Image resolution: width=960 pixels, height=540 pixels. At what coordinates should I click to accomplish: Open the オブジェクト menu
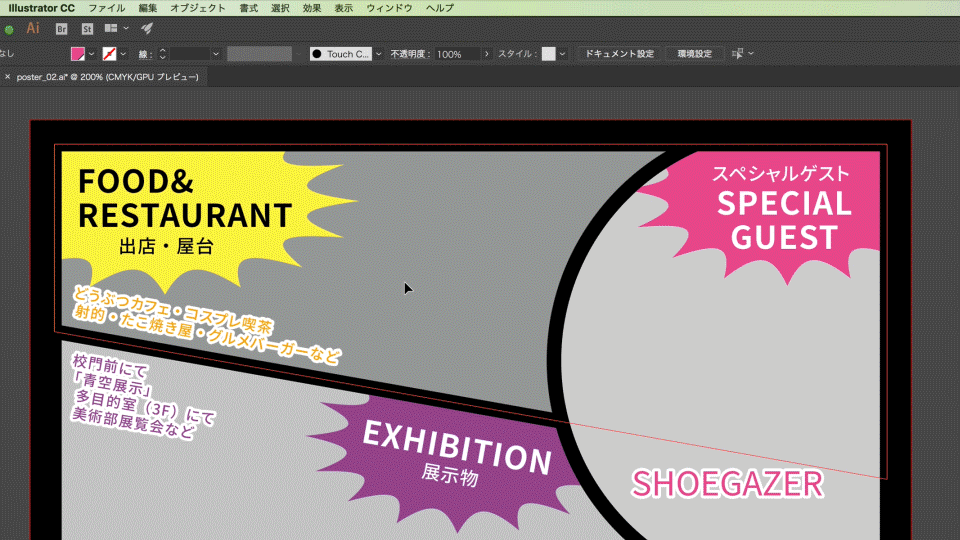[x=198, y=8]
